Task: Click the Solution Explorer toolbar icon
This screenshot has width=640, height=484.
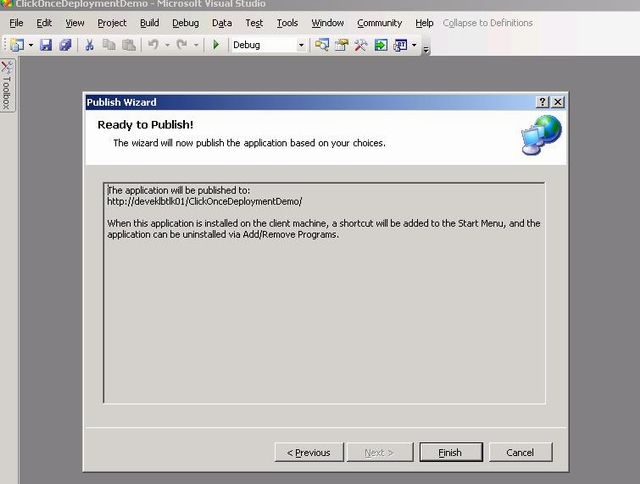Action: point(322,45)
